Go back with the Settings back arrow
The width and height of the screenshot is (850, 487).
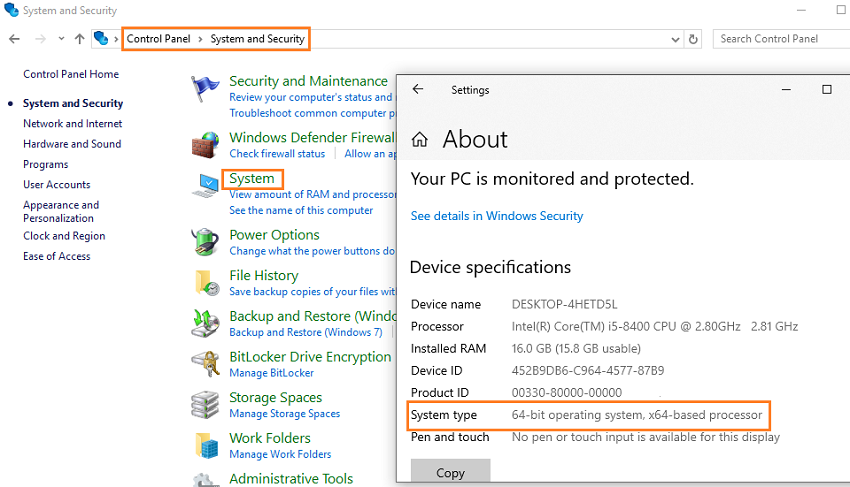click(x=417, y=89)
